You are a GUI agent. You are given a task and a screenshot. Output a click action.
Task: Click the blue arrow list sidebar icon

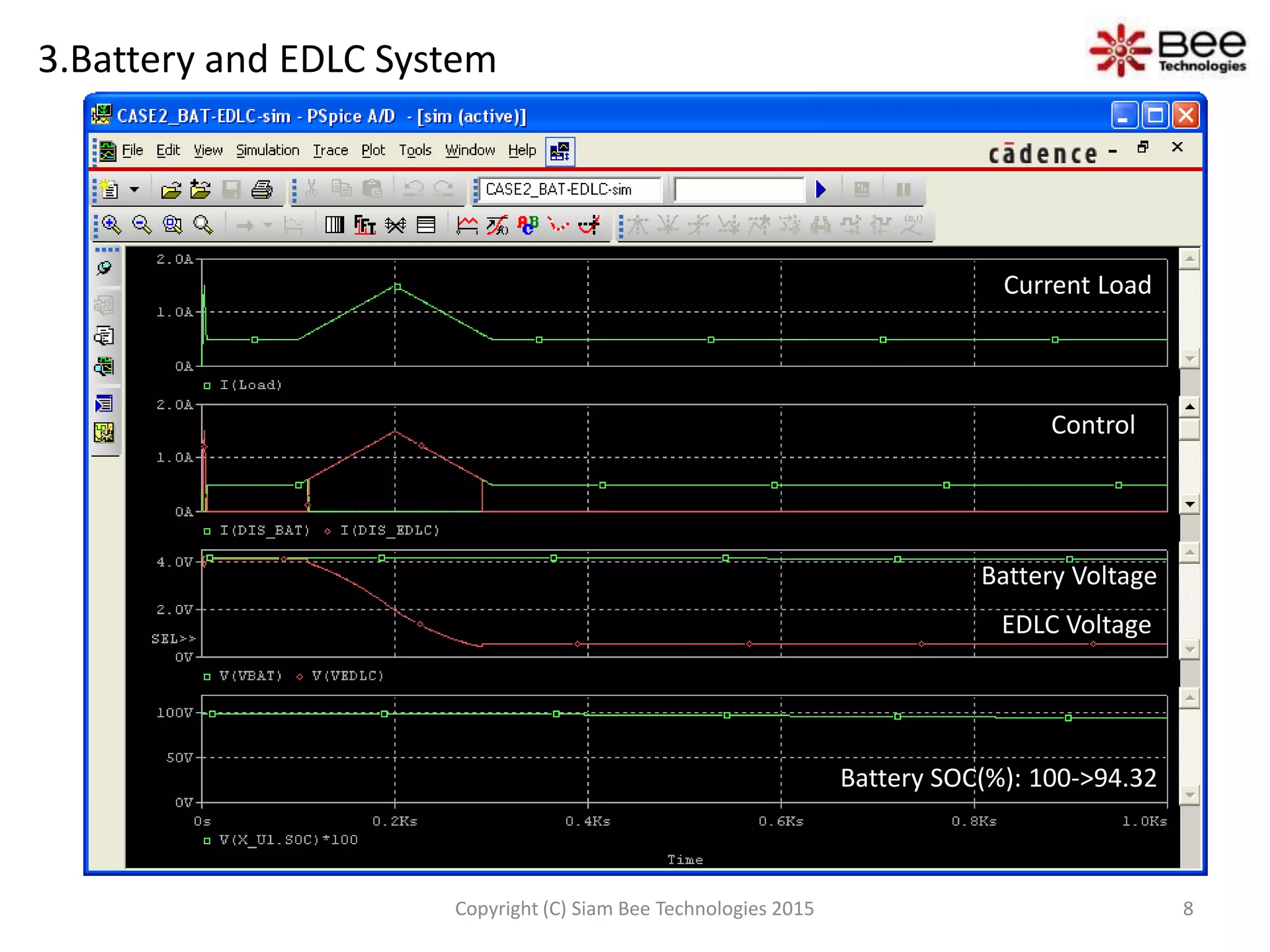(x=104, y=404)
